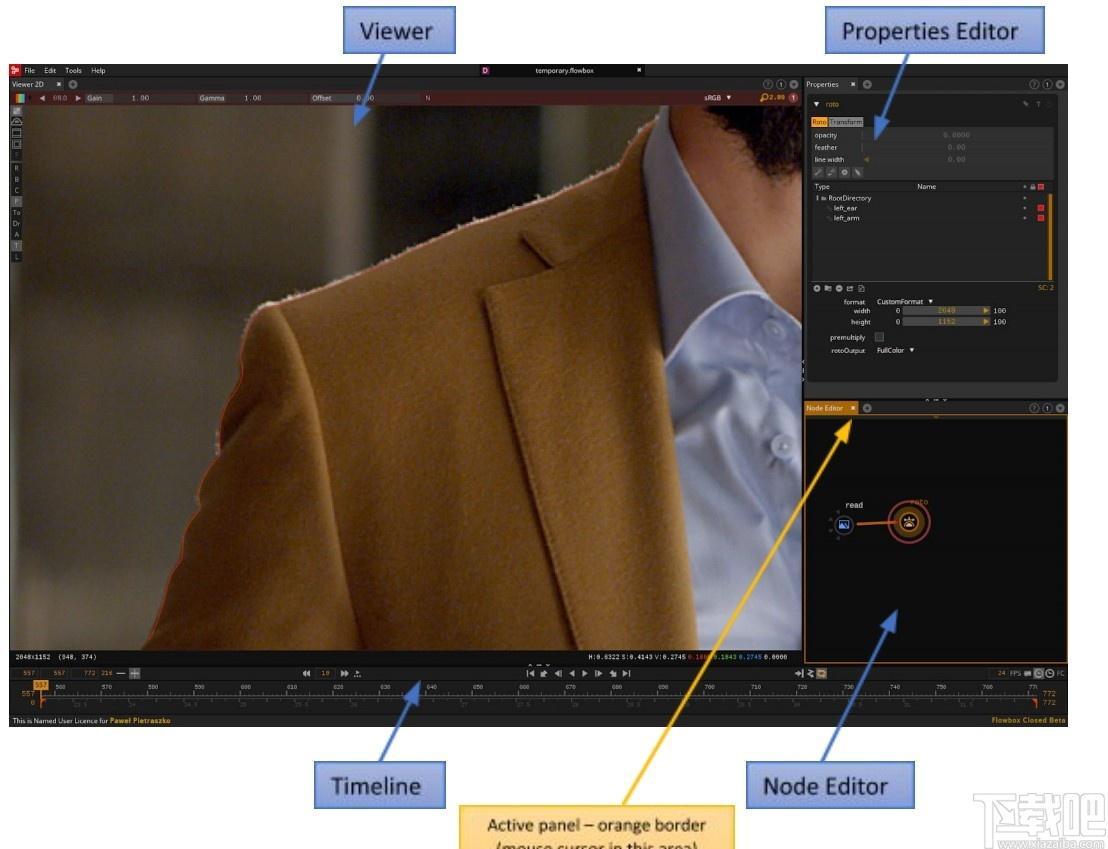Screen dimensions: 1108x849
Task: Select the first roto drawing tool icon
Action: click(818, 172)
